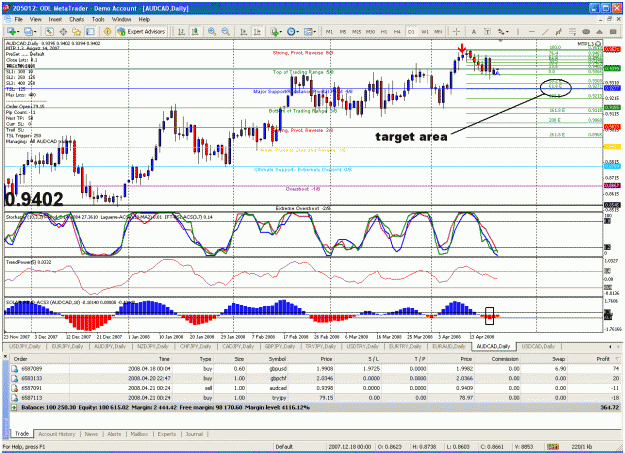Select the Candlesticks chart icon
The height and width of the screenshot is (453, 625).
(x=195, y=32)
